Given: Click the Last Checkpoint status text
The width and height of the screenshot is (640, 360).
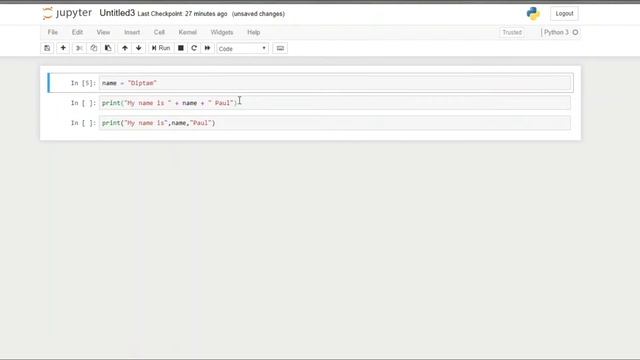Looking at the screenshot, I should (x=182, y=14).
